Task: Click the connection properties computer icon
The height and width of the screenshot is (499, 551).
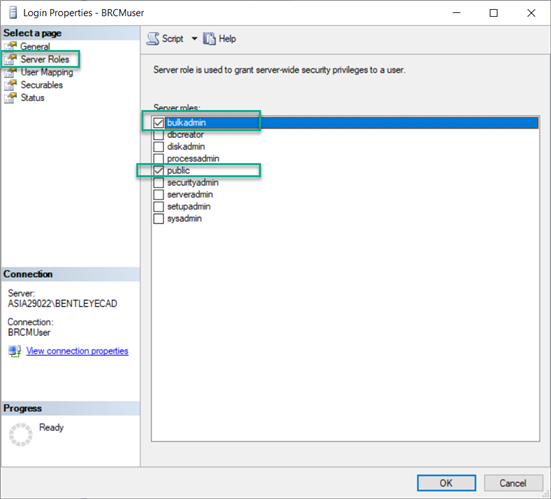Action: pyautogui.click(x=14, y=351)
